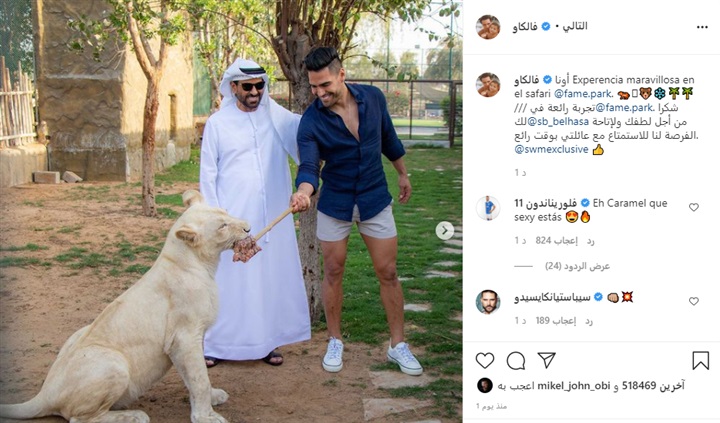The image size is (720, 423).
Task: Open the three-dot more options menu
Action: pyautogui.click(x=702, y=27)
